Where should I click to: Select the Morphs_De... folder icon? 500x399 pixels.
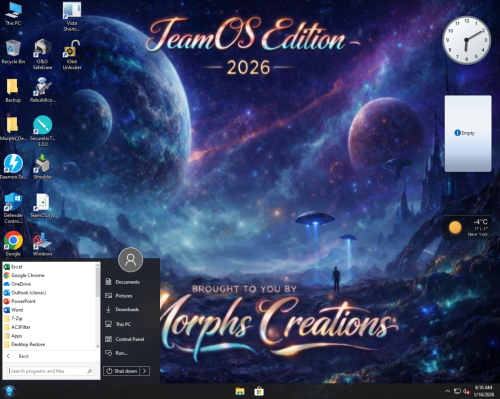pos(13,129)
